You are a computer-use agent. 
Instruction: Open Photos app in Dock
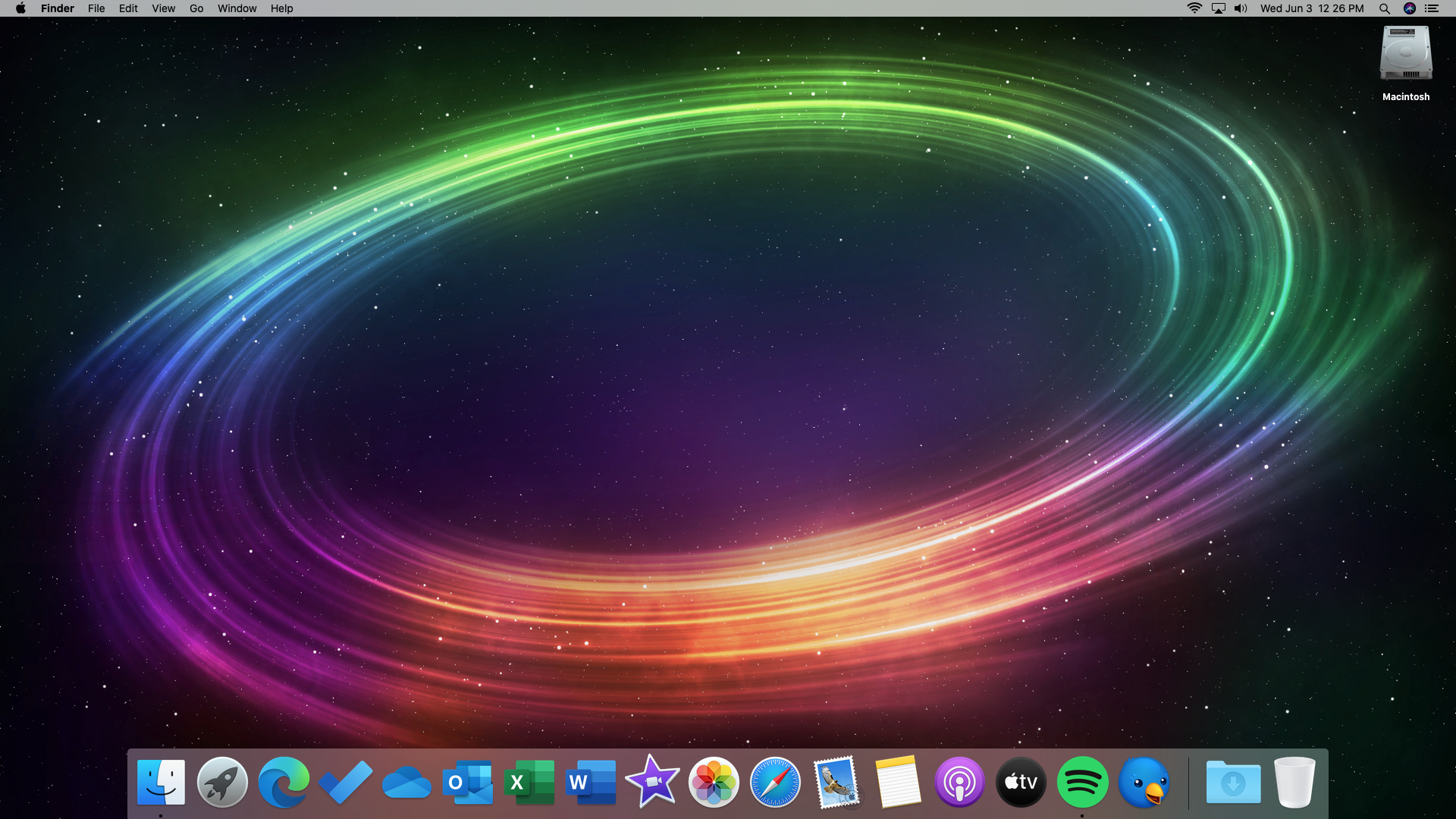tap(714, 782)
